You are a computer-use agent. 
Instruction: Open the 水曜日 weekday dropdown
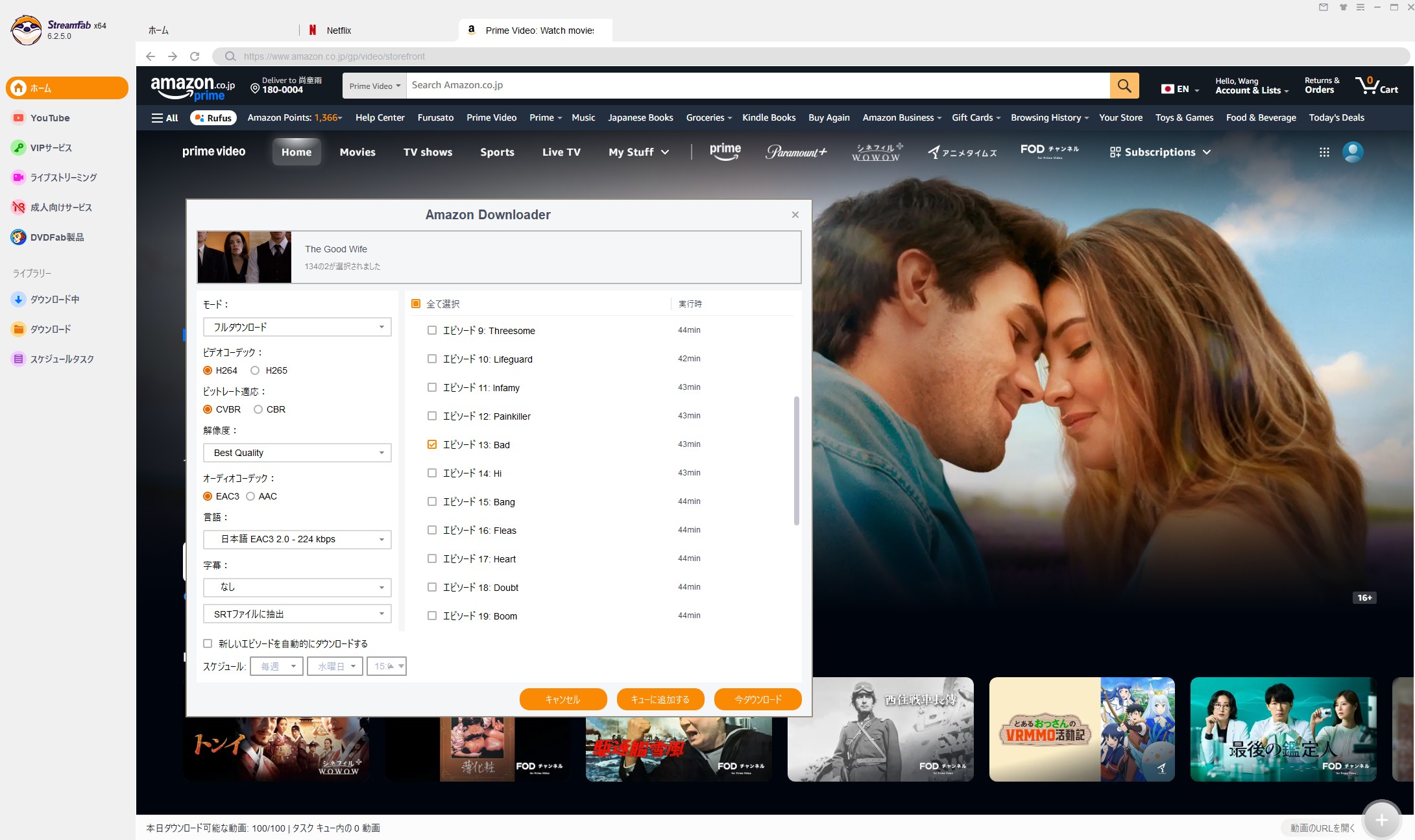pyautogui.click(x=335, y=666)
